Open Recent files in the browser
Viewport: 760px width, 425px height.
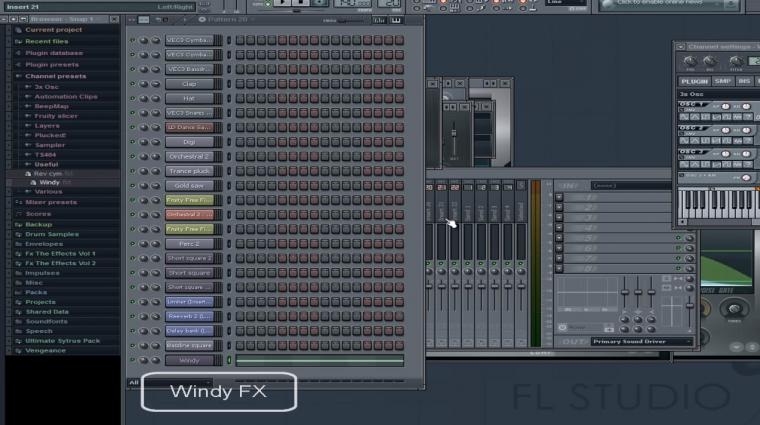coord(47,42)
